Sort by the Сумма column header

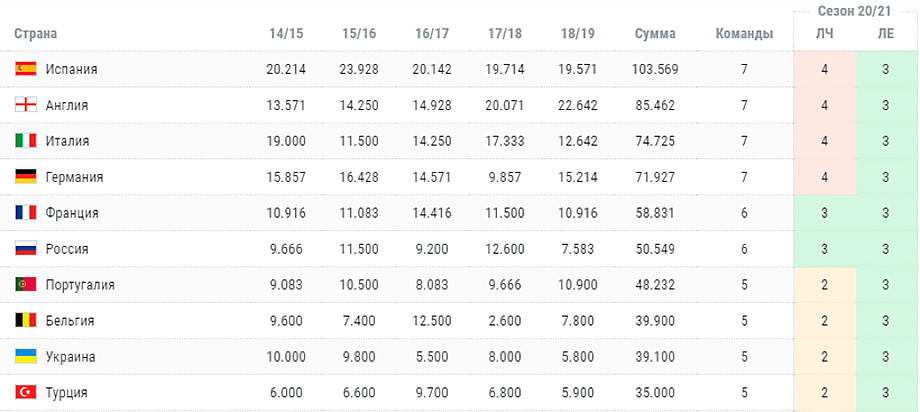pos(655,33)
